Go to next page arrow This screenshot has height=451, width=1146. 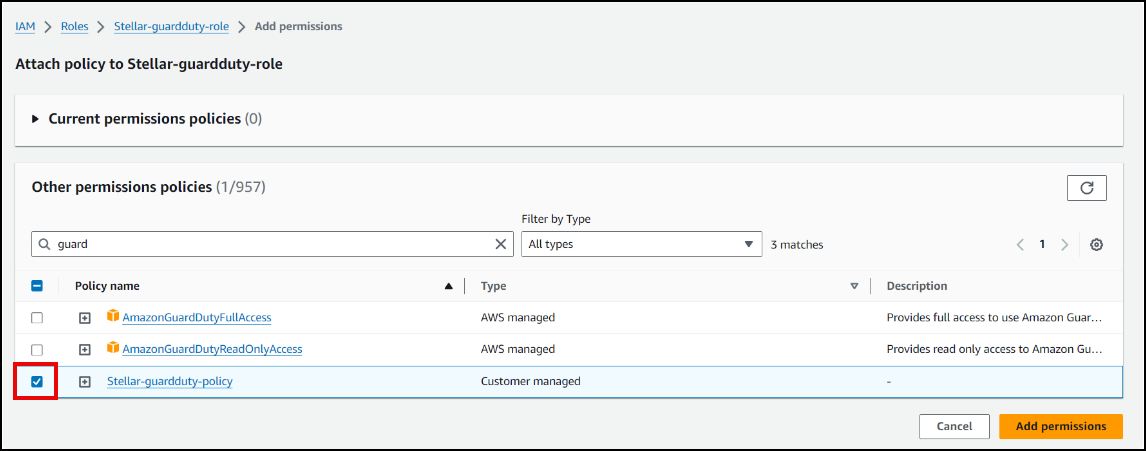(x=1065, y=244)
